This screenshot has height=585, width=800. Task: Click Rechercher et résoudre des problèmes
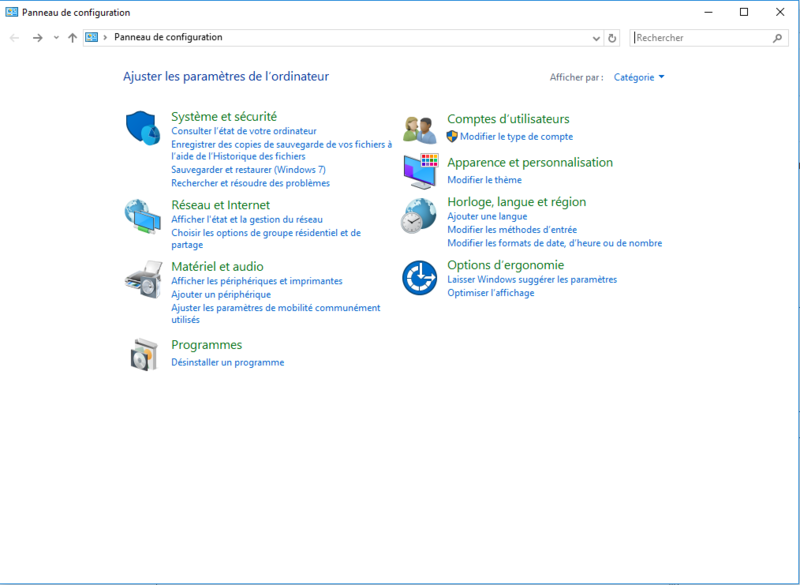251,183
